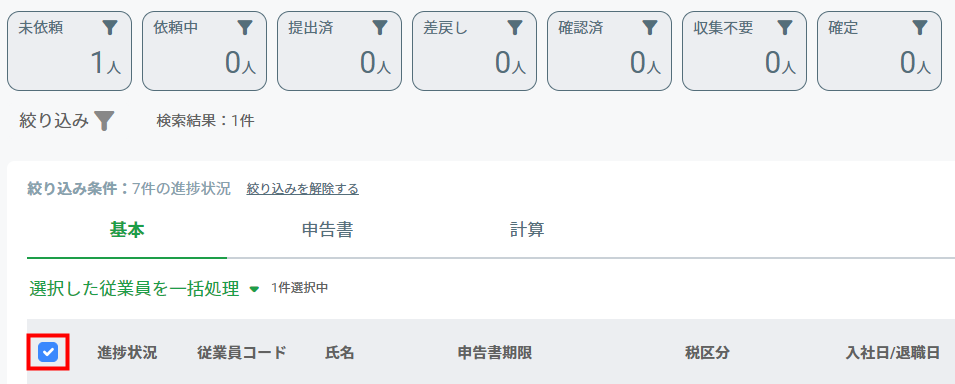Click the funnel icon on 提出済 card
Viewport: 955px width, 384px height.
380,27
